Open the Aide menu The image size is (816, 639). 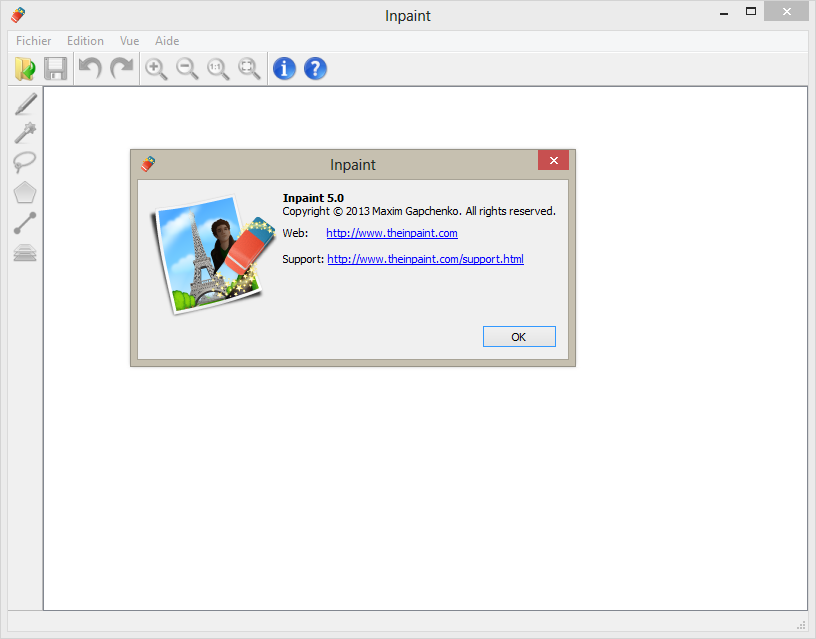[x=167, y=41]
